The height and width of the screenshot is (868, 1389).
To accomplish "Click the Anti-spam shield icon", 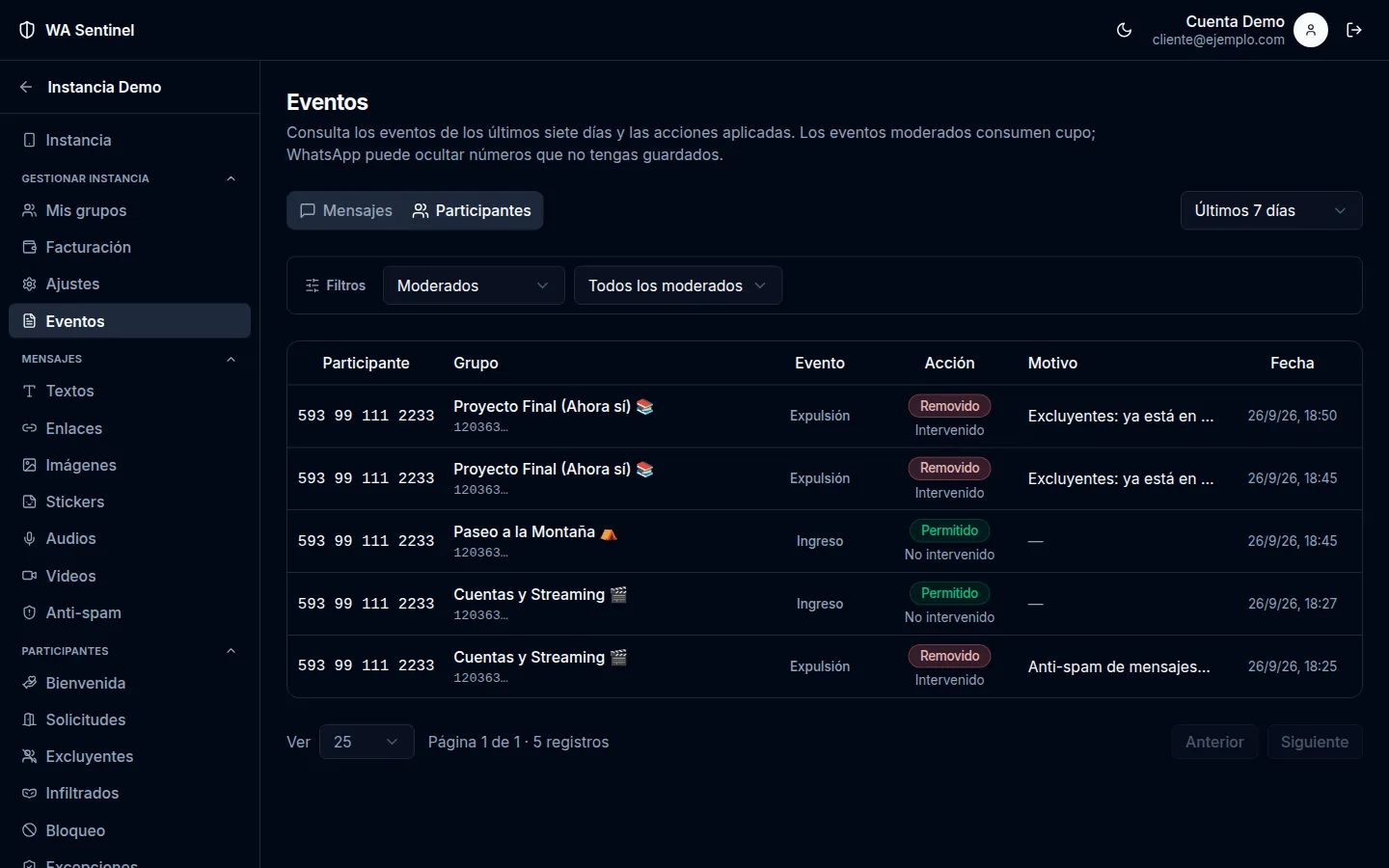I will point(29,612).
